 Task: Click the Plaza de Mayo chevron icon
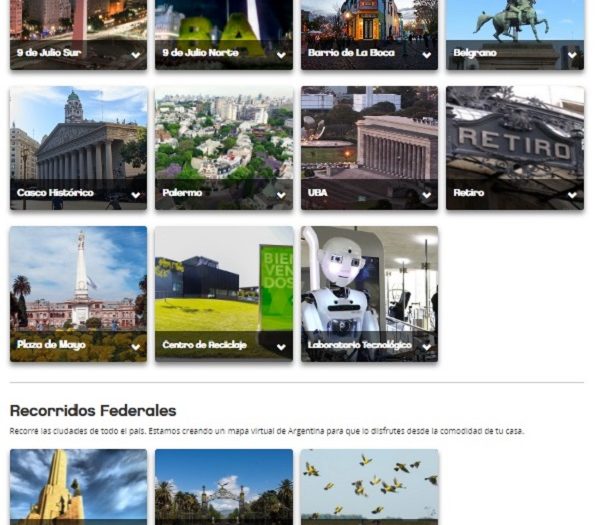coord(135,347)
